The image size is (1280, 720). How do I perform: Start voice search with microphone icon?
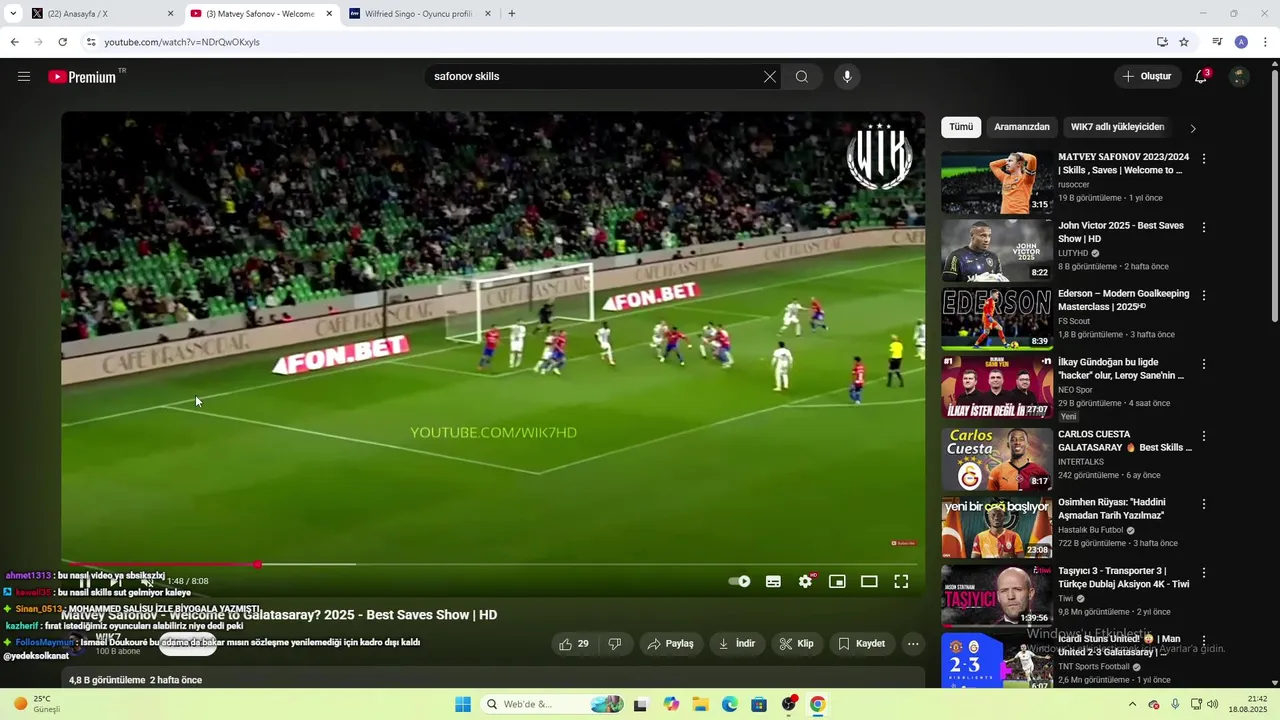847,76
